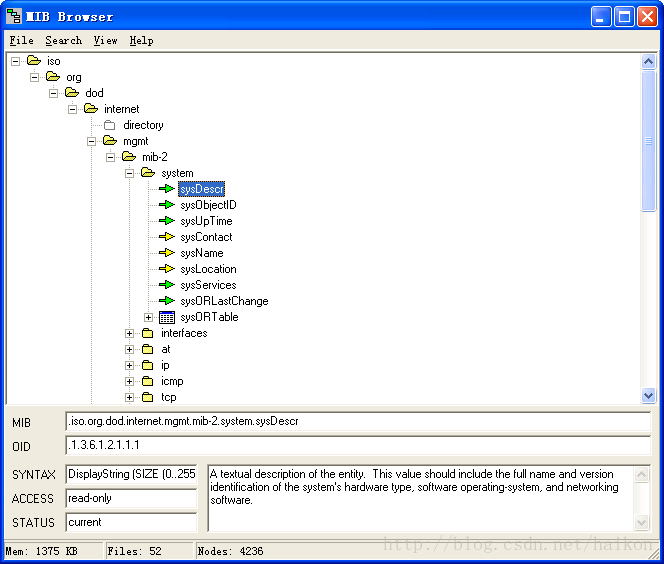Click the empty directory folder icon
The height and width of the screenshot is (564, 664).
click(x=110, y=125)
